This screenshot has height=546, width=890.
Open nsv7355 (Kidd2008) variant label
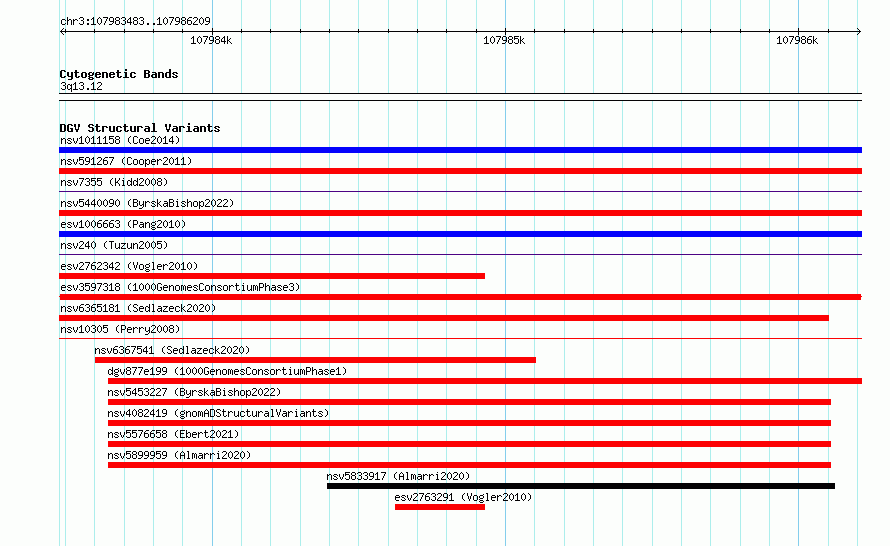point(114,182)
